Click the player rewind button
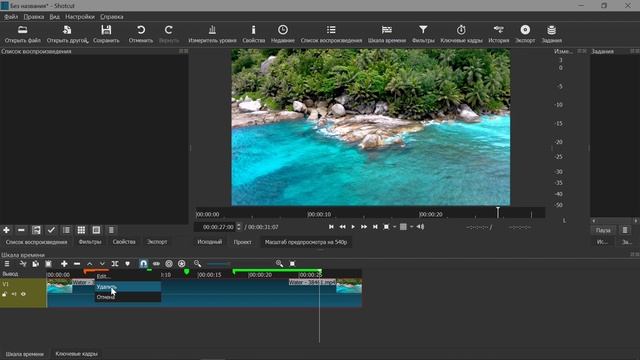This screenshot has width=640, height=360. coord(342,227)
